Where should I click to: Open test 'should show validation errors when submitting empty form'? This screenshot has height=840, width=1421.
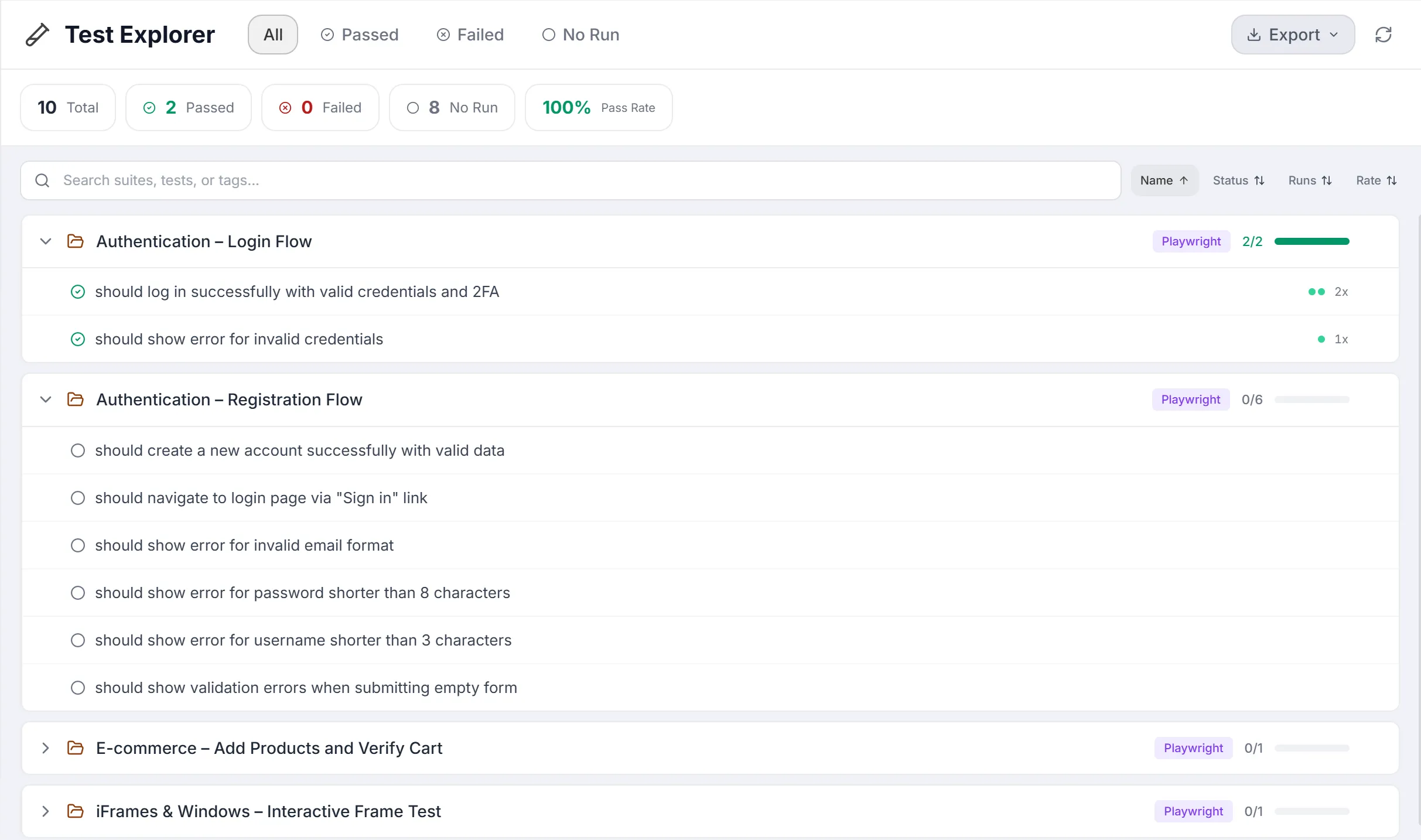click(x=710, y=688)
